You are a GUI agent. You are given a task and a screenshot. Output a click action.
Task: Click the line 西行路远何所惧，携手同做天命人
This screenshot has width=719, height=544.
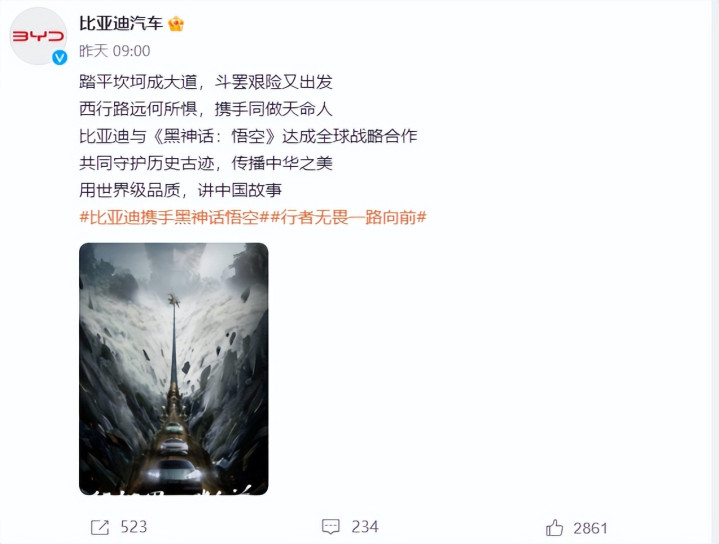point(206,109)
